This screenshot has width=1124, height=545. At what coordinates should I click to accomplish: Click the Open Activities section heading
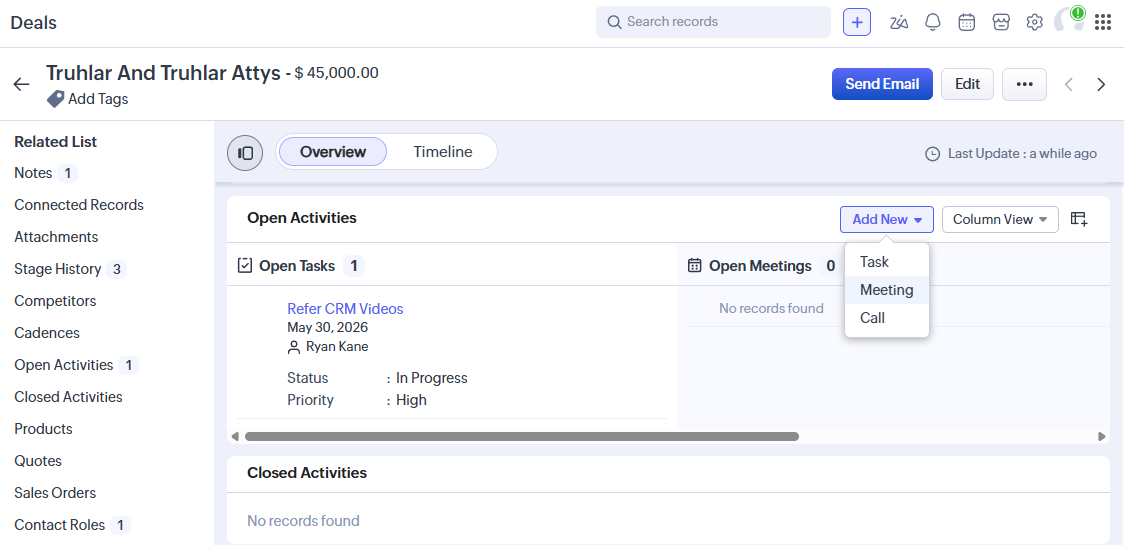[302, 217]
